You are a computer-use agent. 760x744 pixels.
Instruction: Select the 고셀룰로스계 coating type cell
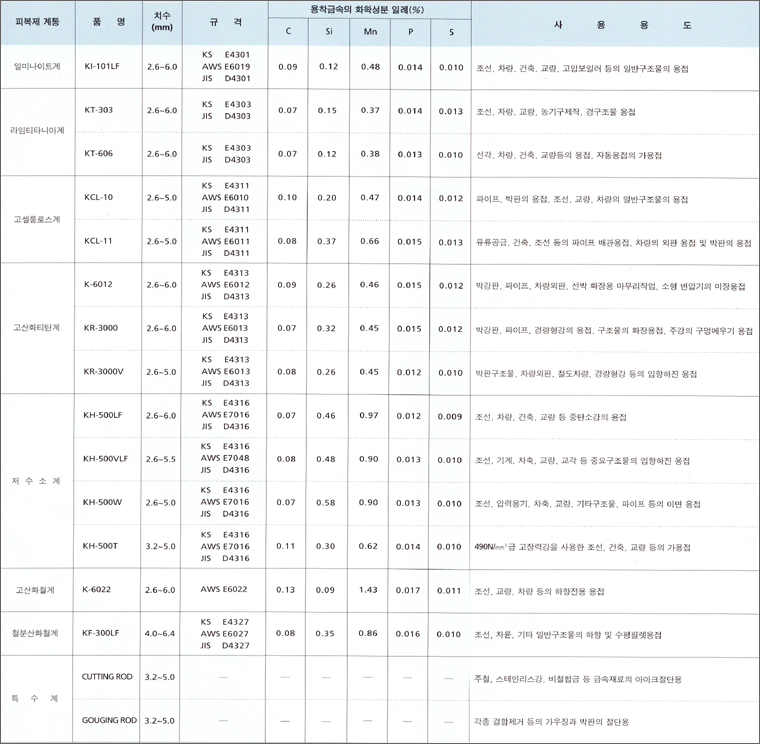pyautogui.click(x=37, y=219)
